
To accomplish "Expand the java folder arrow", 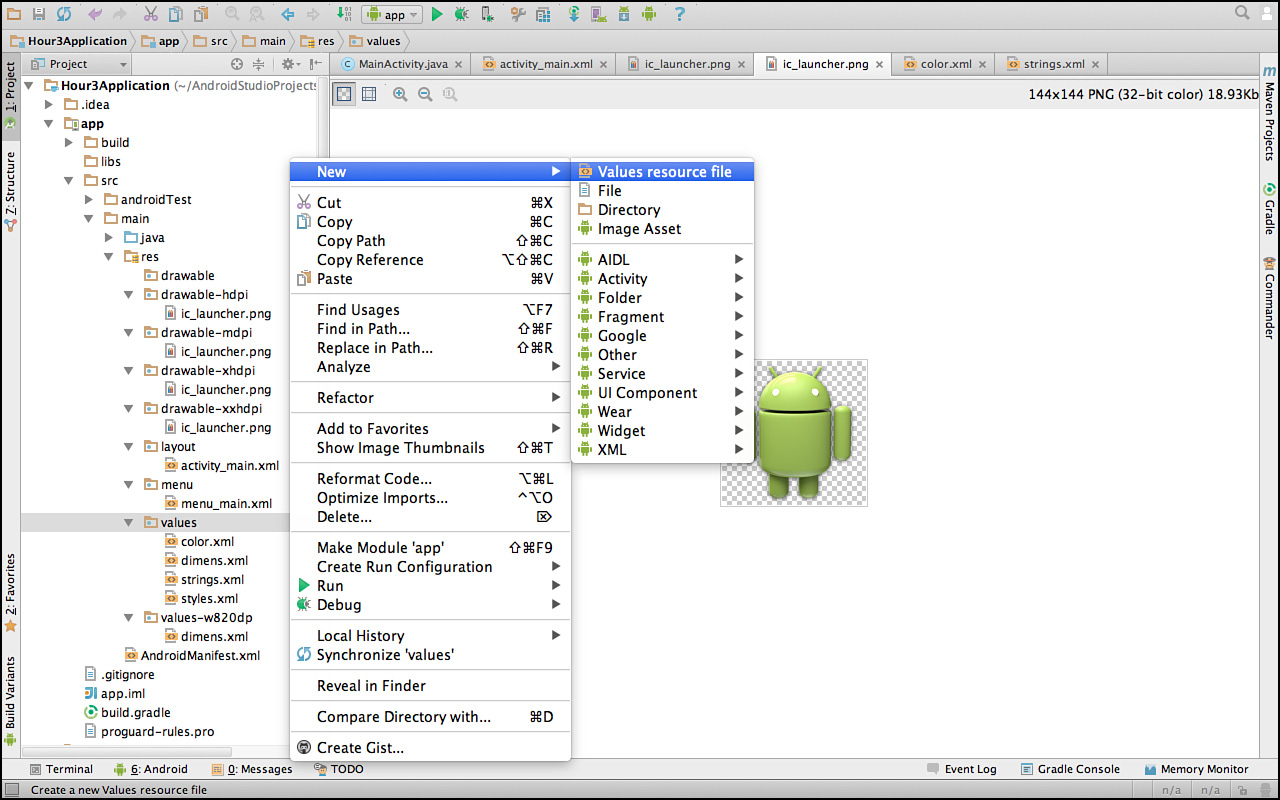I will pos(109,238).
